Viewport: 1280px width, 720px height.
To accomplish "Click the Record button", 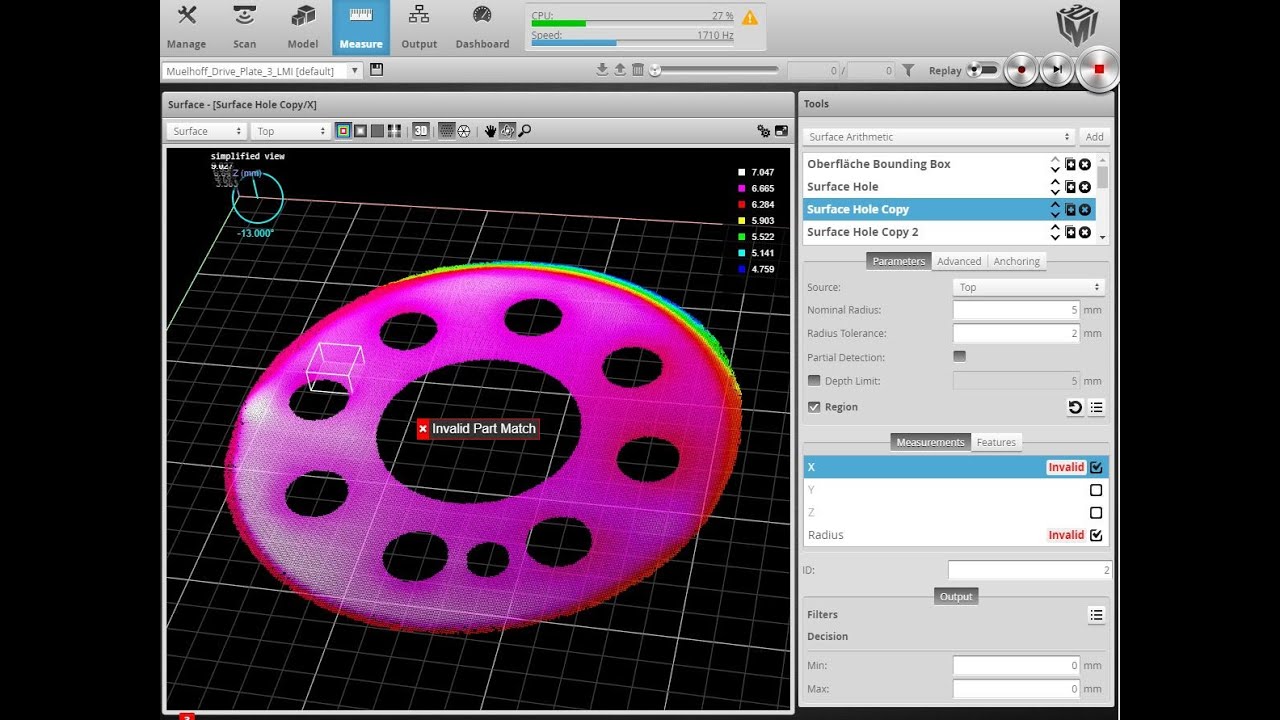I will [x=1022, y=70].
